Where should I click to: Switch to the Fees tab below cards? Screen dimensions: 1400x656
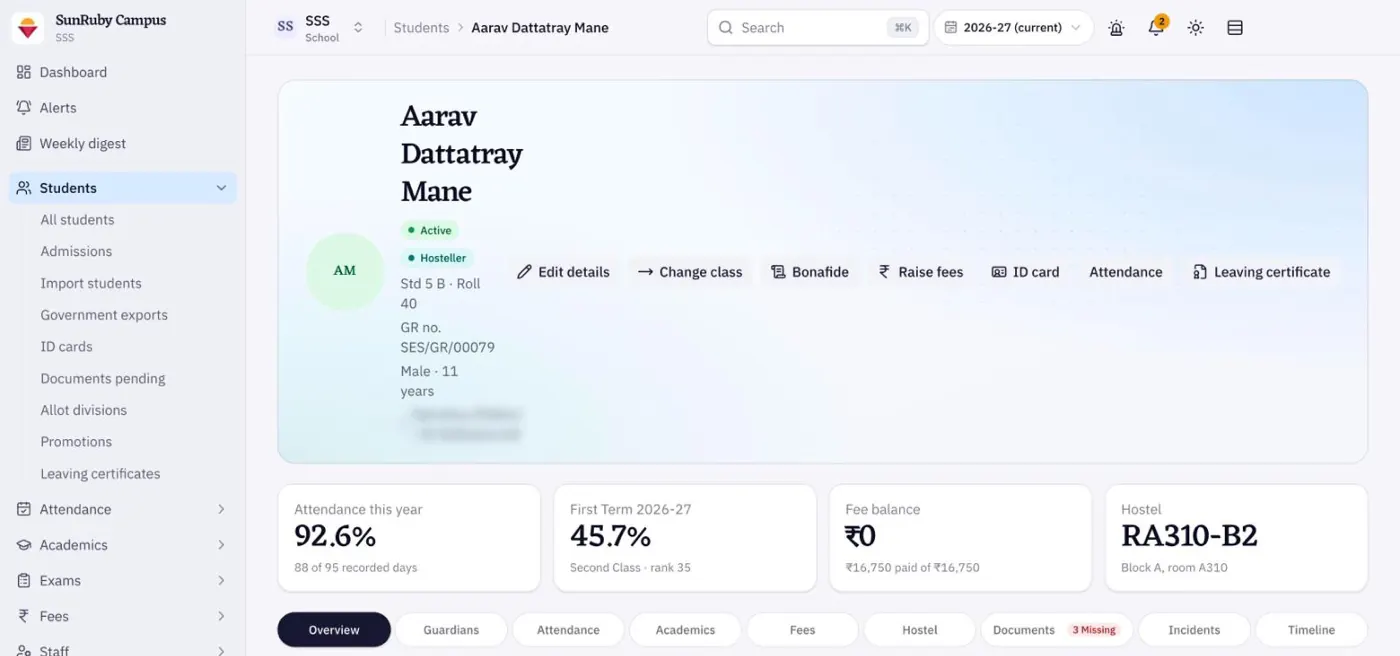pyautogui.click(x=802, y=630)
